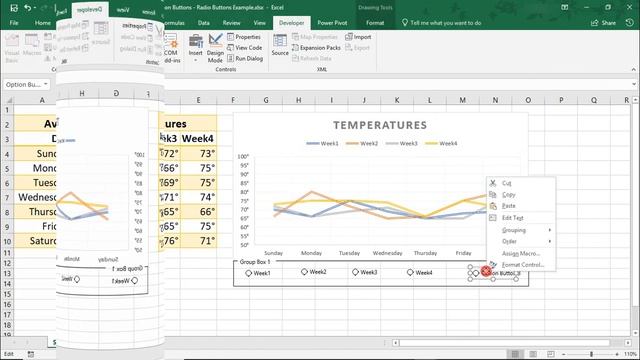Image resolution: width=640 pixels, height=360 pixels.
Task: Click Import in the XML group
Action: (x=358, y=37)
